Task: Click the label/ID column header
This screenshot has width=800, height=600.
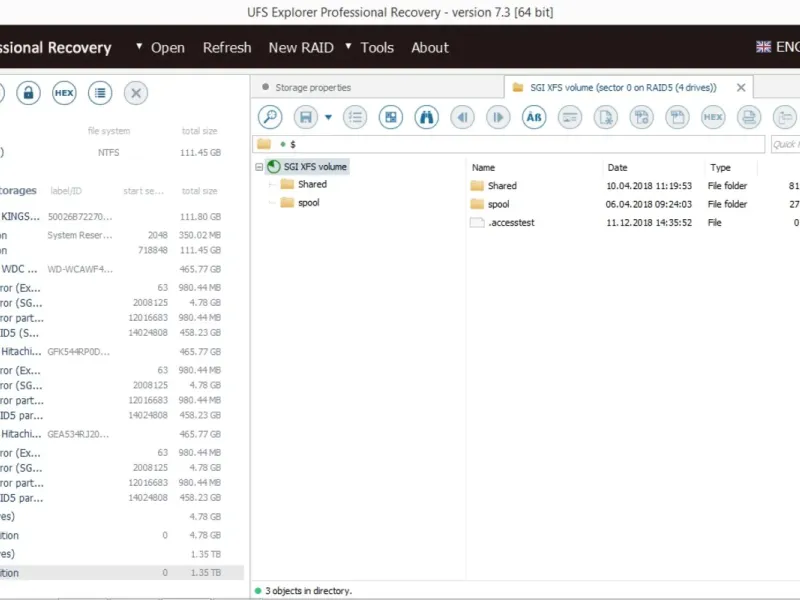Action: pos(66,191)
